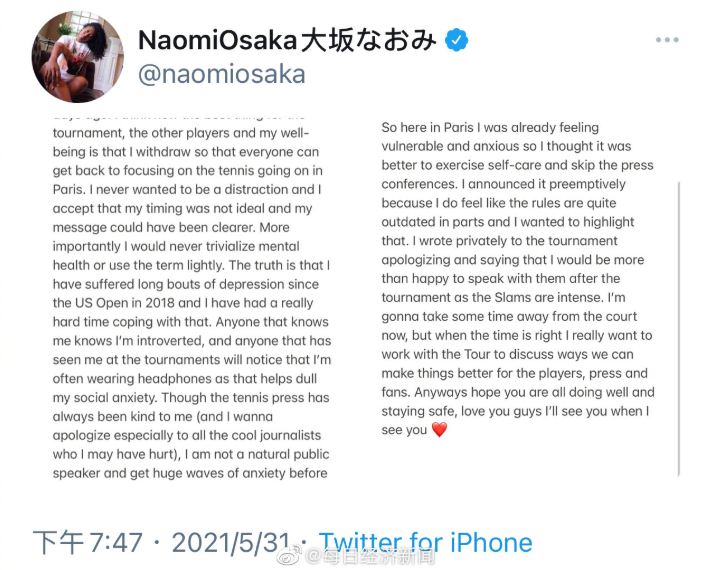Open the left note image starting 'tournament, the other players'
Viewport: 716px width, 570px height.
[192, 297]
